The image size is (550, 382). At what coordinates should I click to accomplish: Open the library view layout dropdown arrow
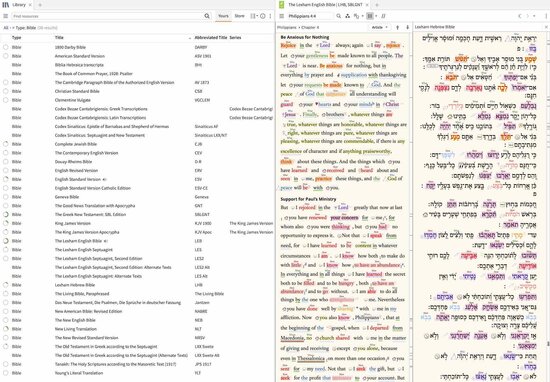pos(257,16)
